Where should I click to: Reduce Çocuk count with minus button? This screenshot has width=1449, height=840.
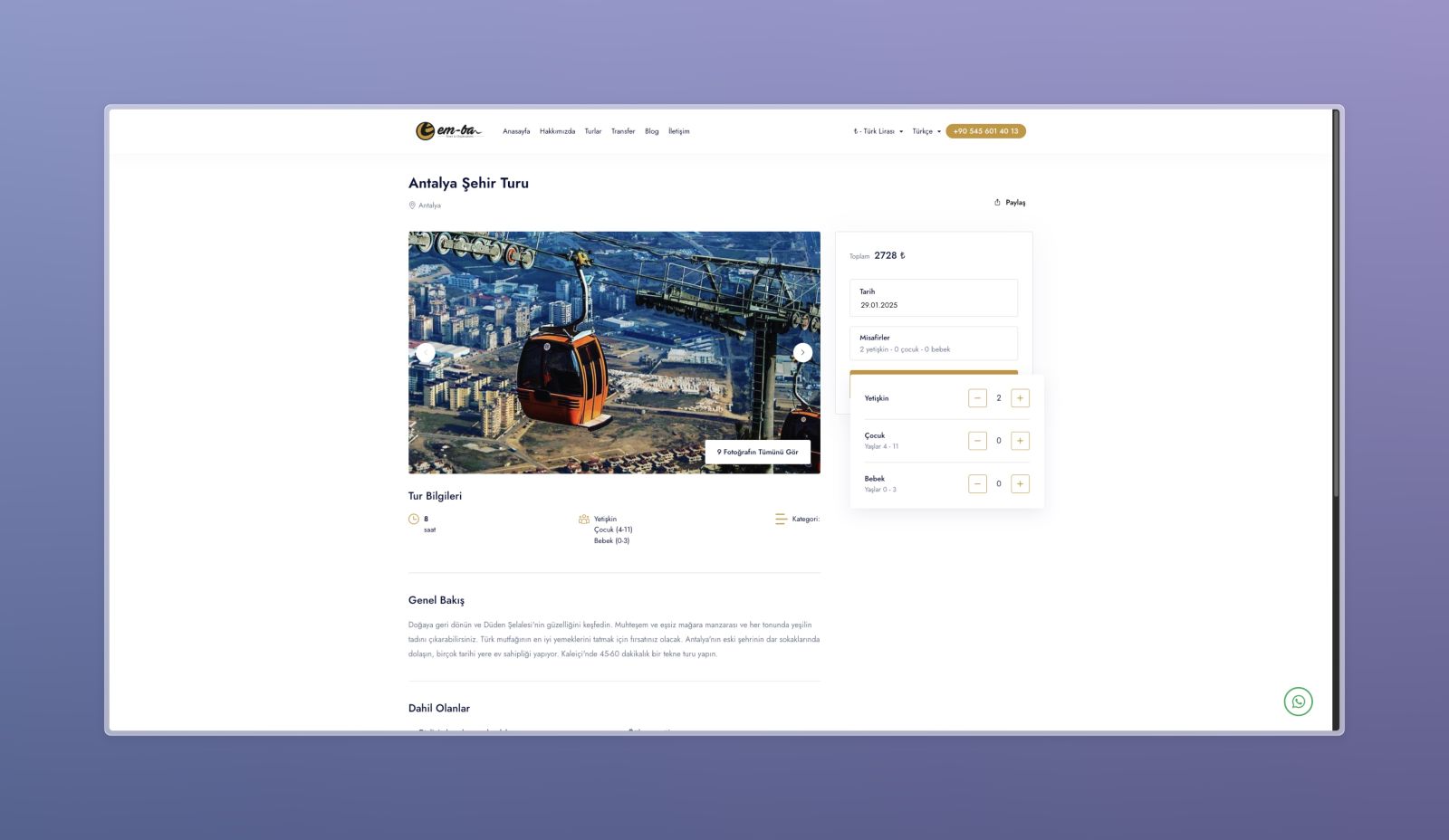(x=977, y=441)
